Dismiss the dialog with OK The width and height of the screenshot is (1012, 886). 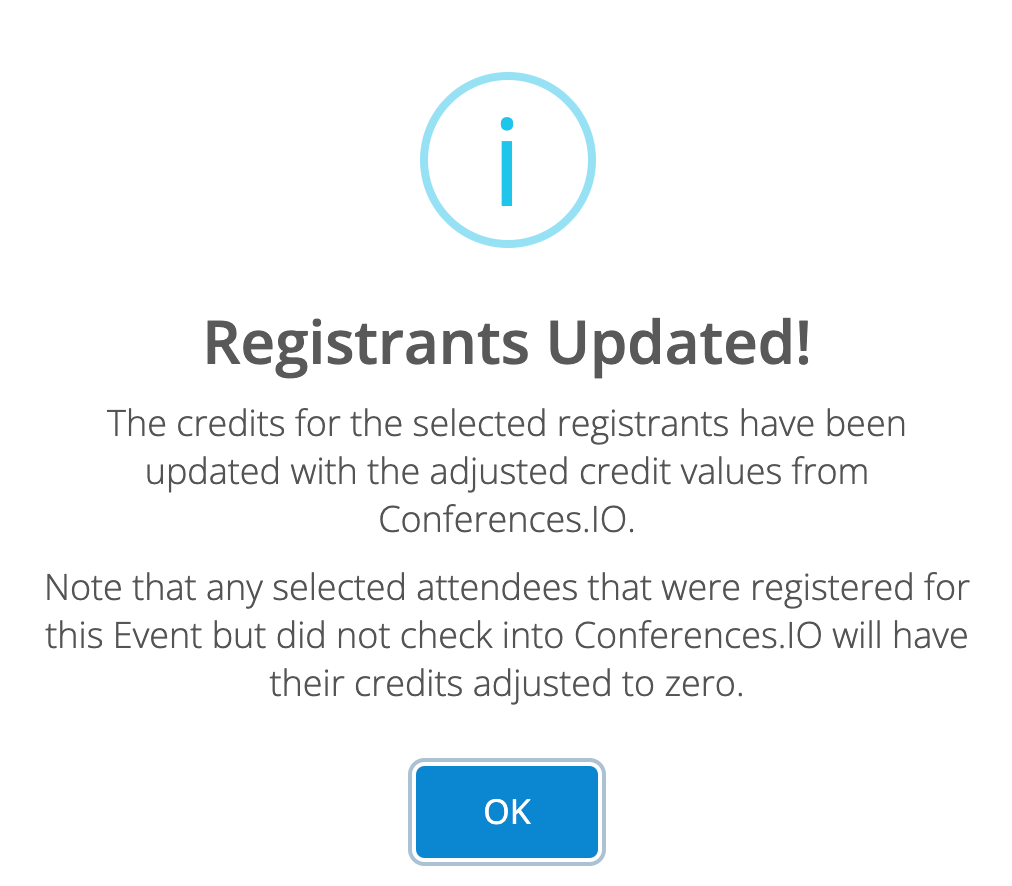[507, 811]
